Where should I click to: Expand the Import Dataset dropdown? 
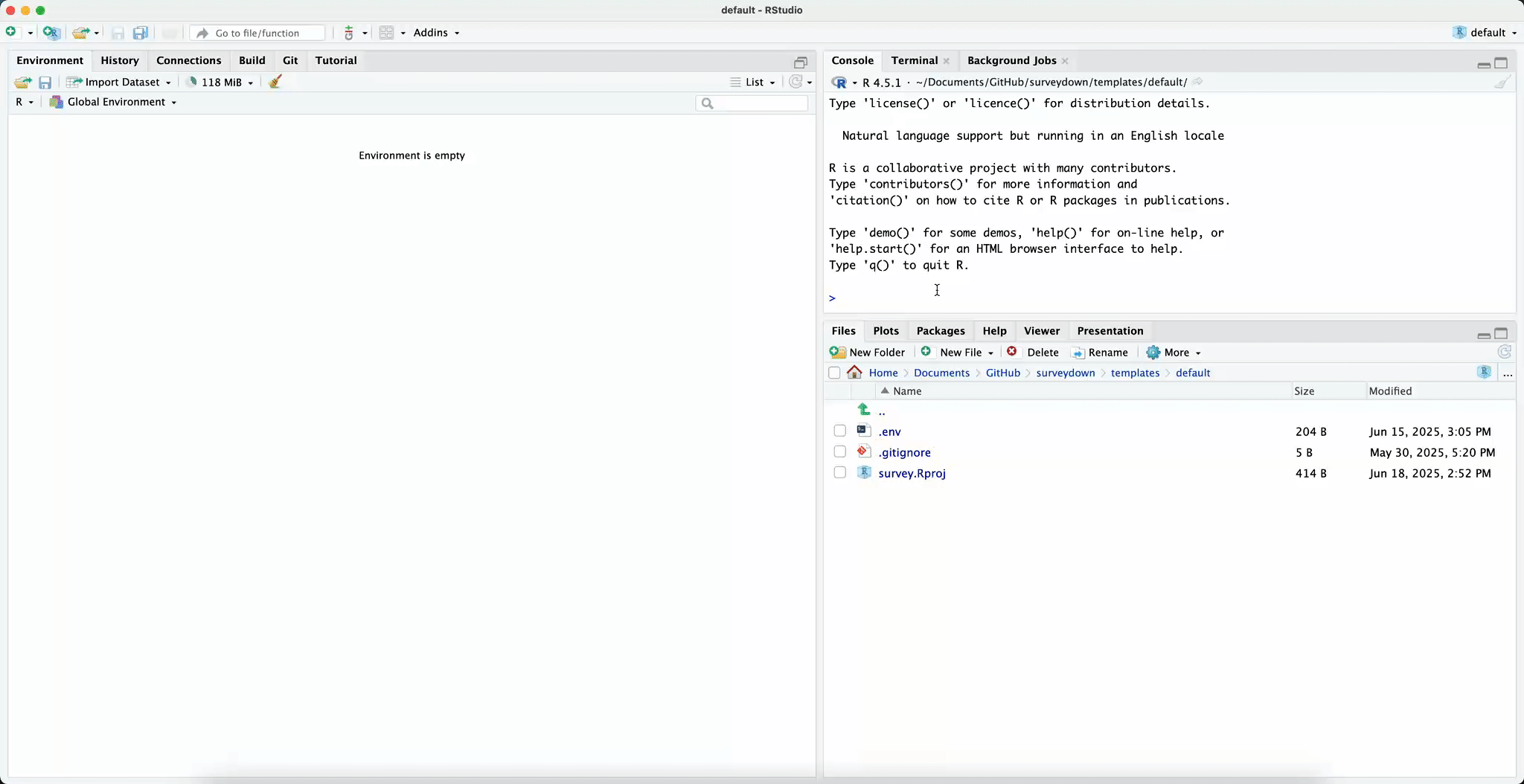pos(119,83)
